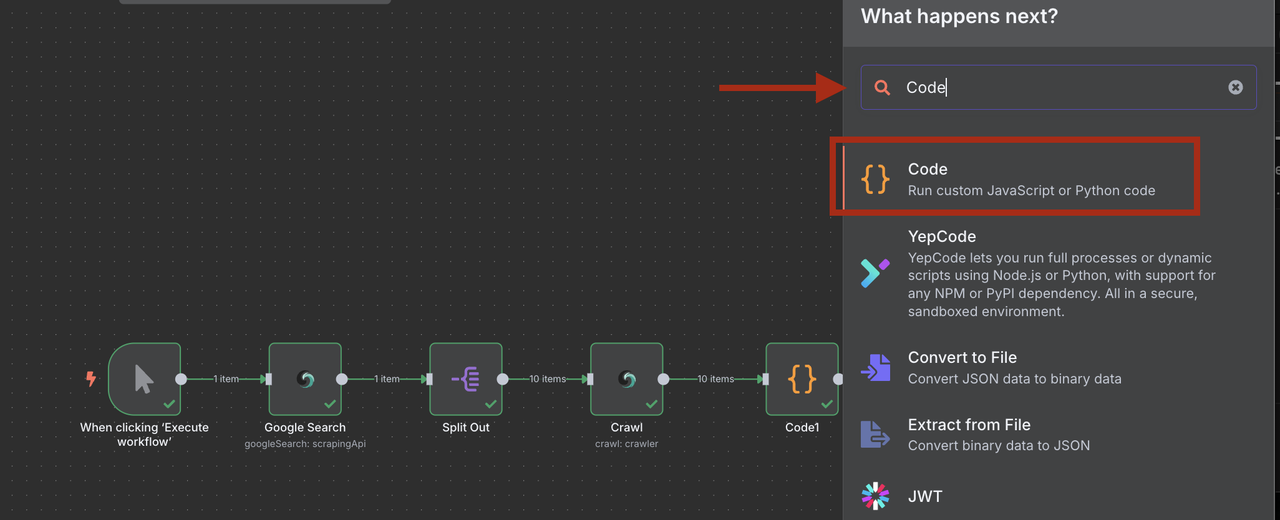The height and width of the screenshot is (520, 1280).
Task: Click the green success checkmark on Code1 node
Action: click(x=826, y=404)
